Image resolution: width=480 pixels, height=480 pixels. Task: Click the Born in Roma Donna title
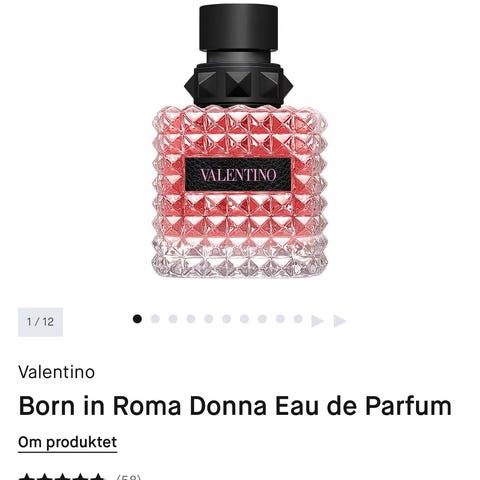(x=235, y=406)
